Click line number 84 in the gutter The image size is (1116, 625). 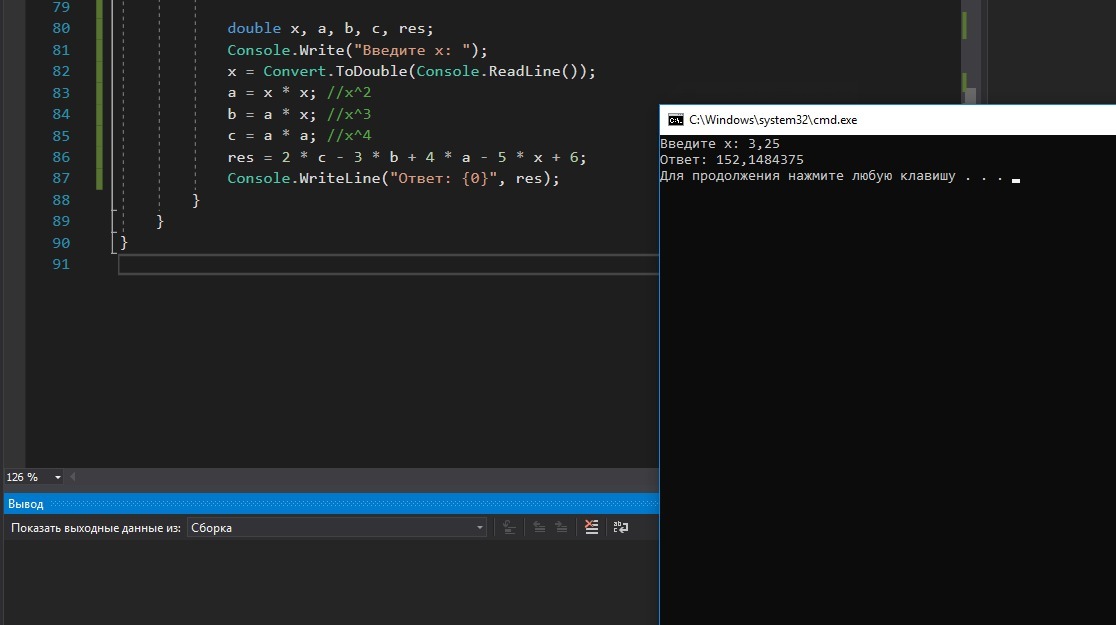pos(61,114)
